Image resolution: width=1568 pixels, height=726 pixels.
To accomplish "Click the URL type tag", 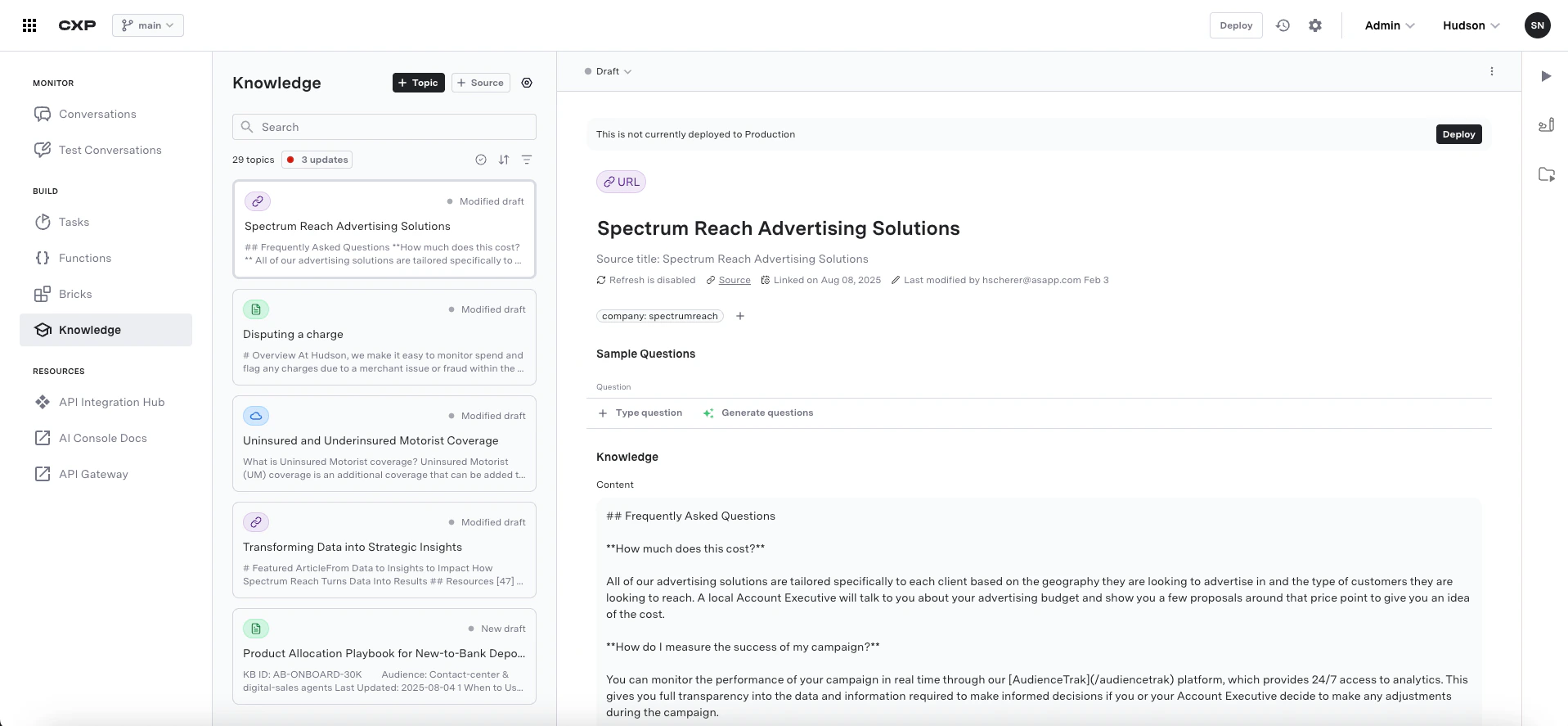I will pyautogui.click(x=622, y=182).
